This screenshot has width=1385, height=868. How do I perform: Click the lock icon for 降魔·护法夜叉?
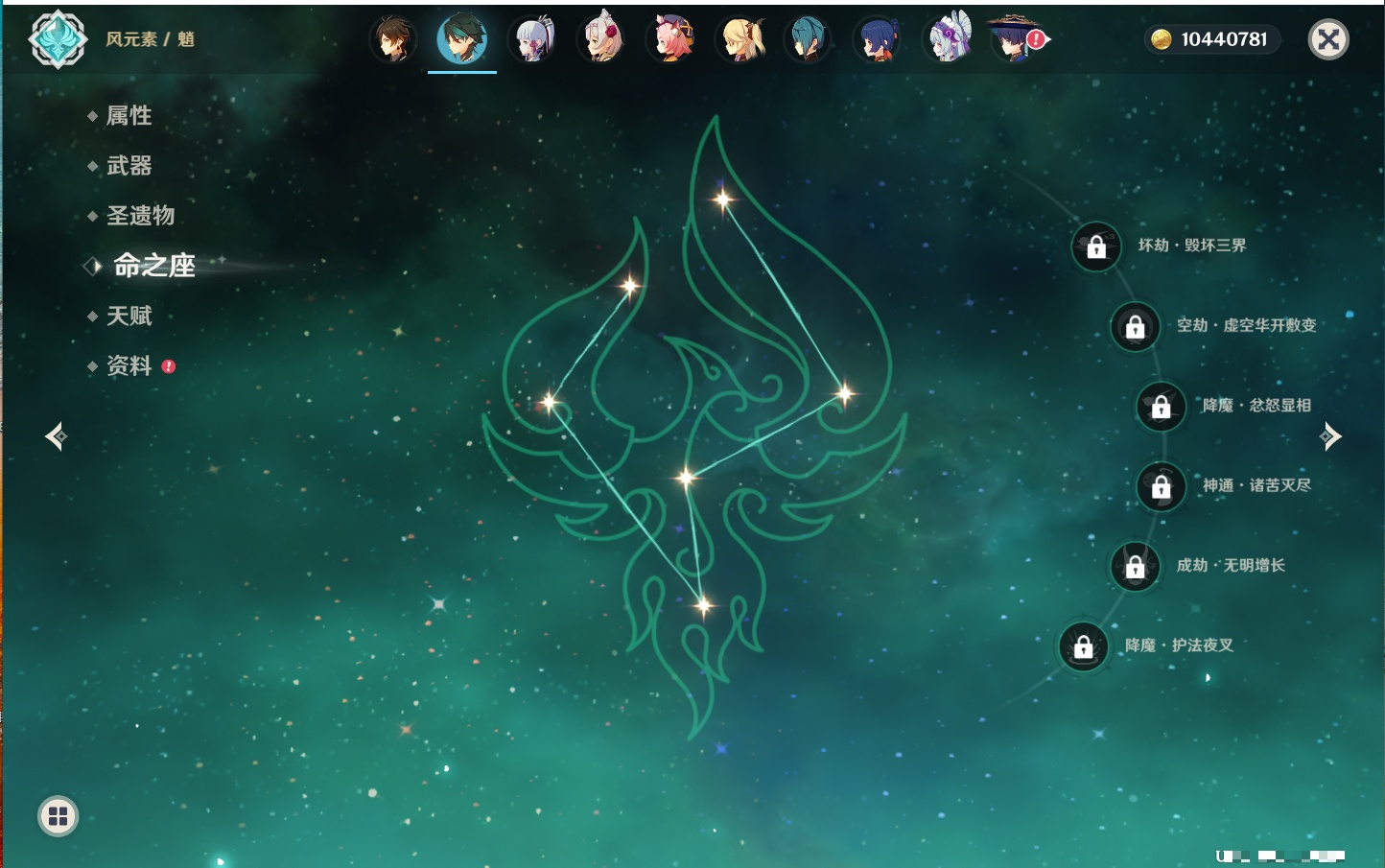[1084, 646]
